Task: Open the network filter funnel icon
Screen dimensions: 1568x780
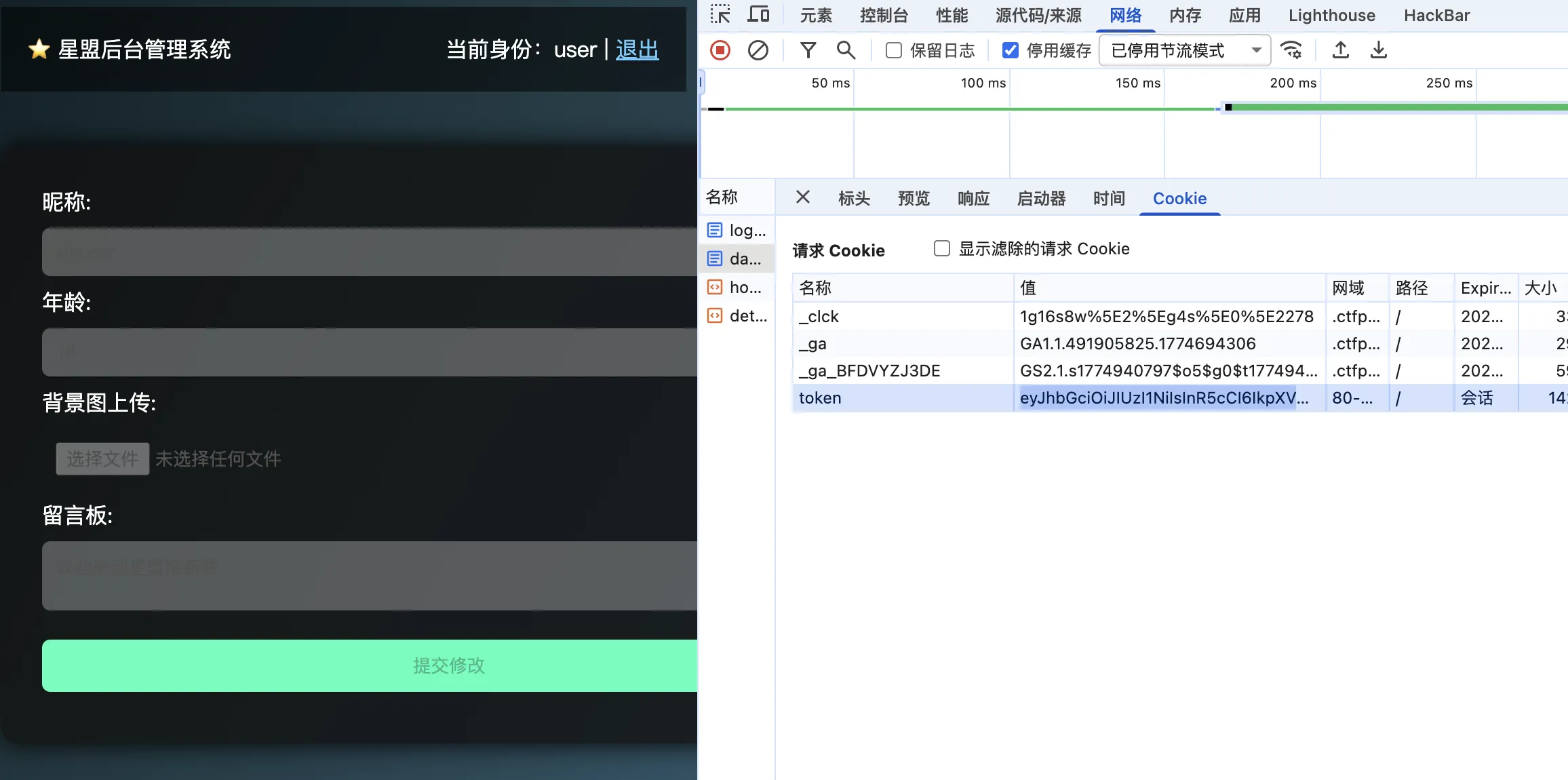Action: tap(808, 50)
